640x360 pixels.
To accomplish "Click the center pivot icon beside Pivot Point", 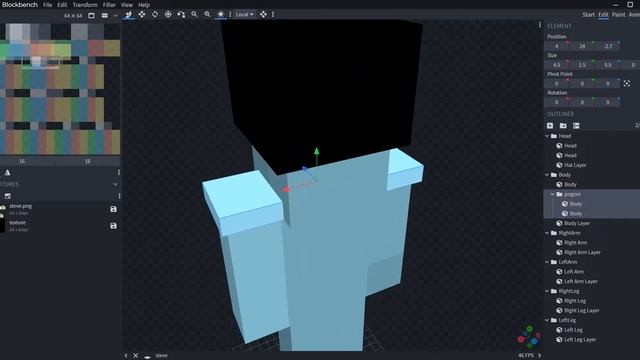I will [627, 84].
